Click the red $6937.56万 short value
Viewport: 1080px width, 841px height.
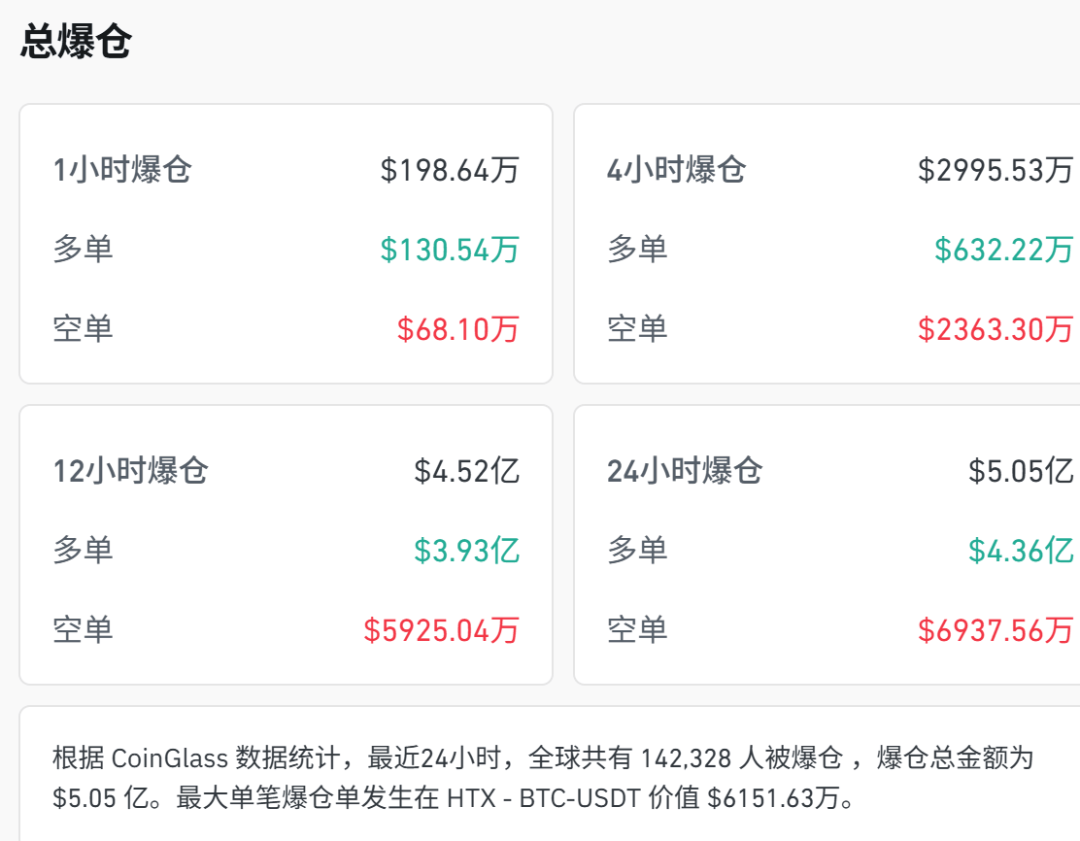(996, 630)
